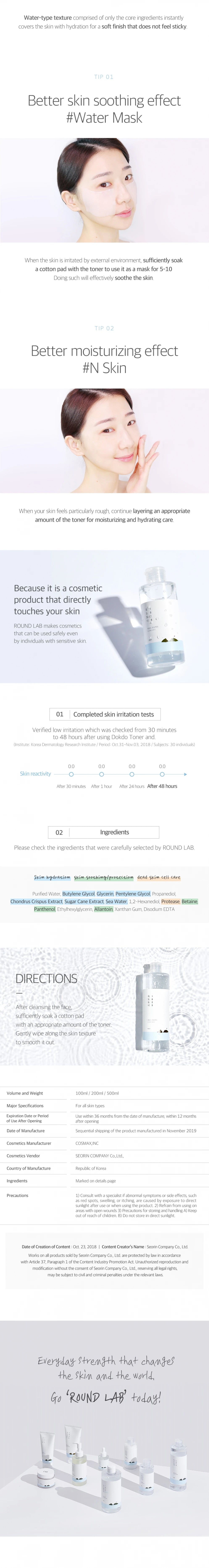
Task: Click the TIP 02 label
Action: 104,328
